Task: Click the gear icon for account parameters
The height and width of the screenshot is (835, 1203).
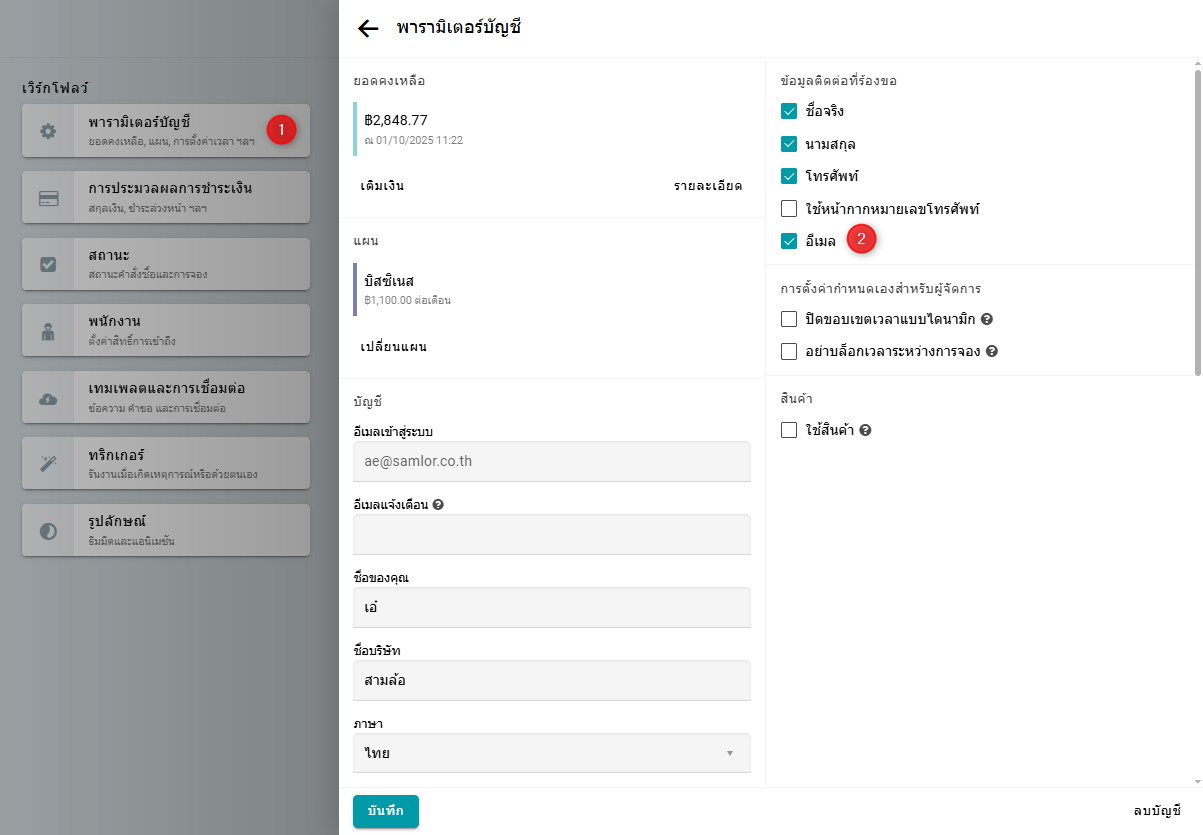Action: (48, 131)
